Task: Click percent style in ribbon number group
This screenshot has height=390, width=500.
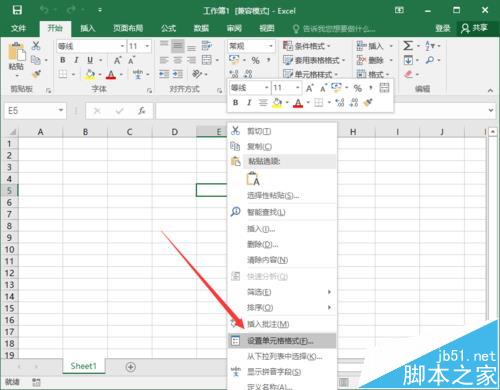Action: point(255,60)
